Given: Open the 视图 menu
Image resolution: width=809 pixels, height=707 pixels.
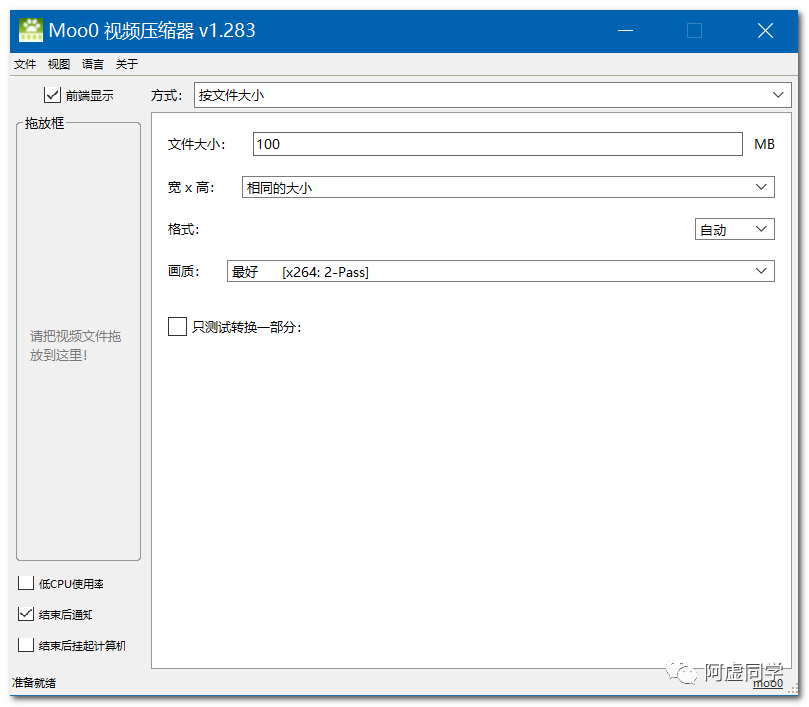Looking at the screenshot, I should pos(59,64).
